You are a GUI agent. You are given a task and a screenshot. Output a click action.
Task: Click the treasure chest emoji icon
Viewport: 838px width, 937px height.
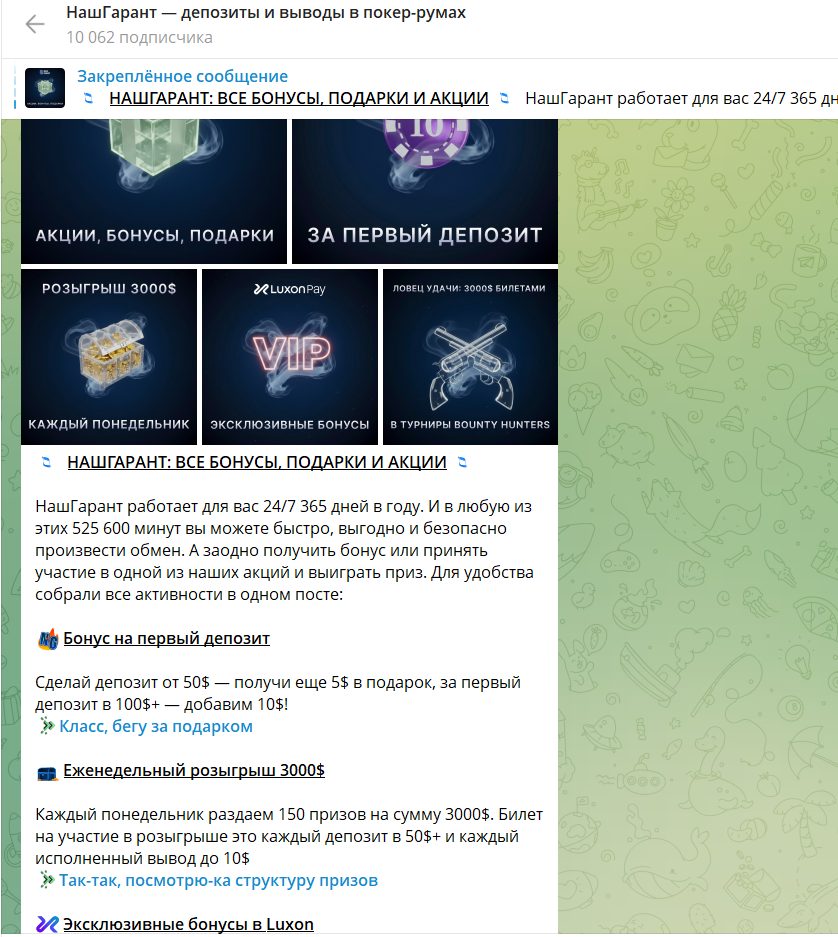pos(47,773)
